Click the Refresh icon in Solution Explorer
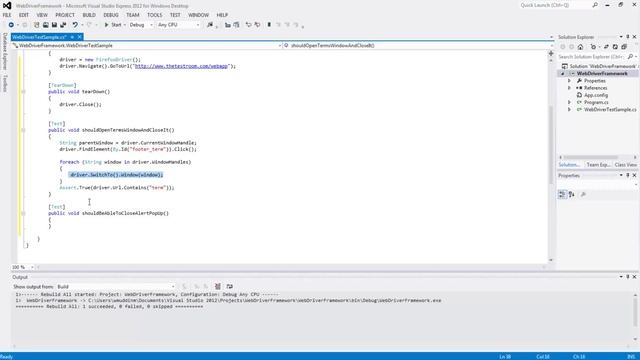 pos(615,47)
